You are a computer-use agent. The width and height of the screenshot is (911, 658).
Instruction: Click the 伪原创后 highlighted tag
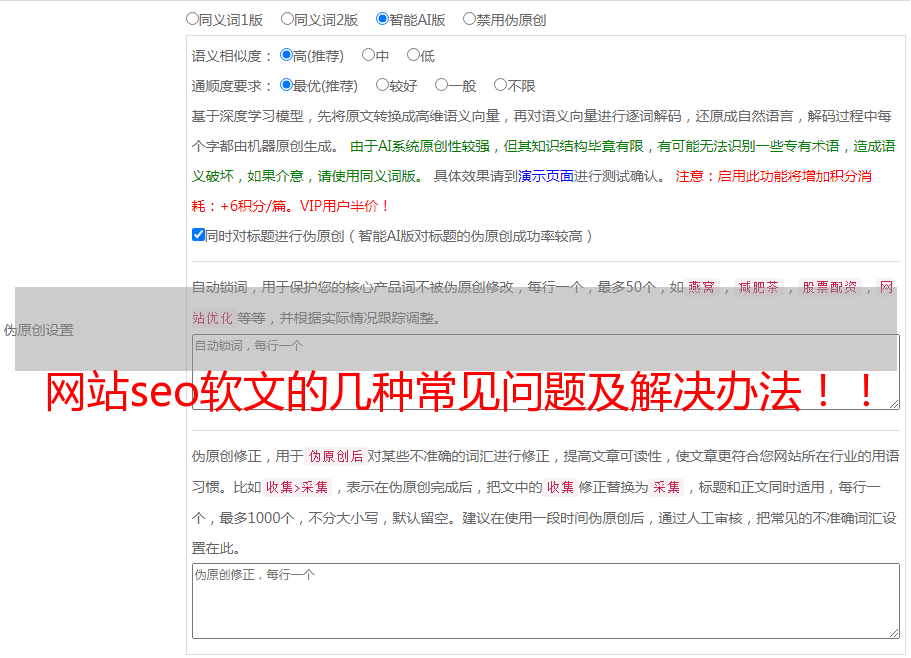[x=336, y=456]
